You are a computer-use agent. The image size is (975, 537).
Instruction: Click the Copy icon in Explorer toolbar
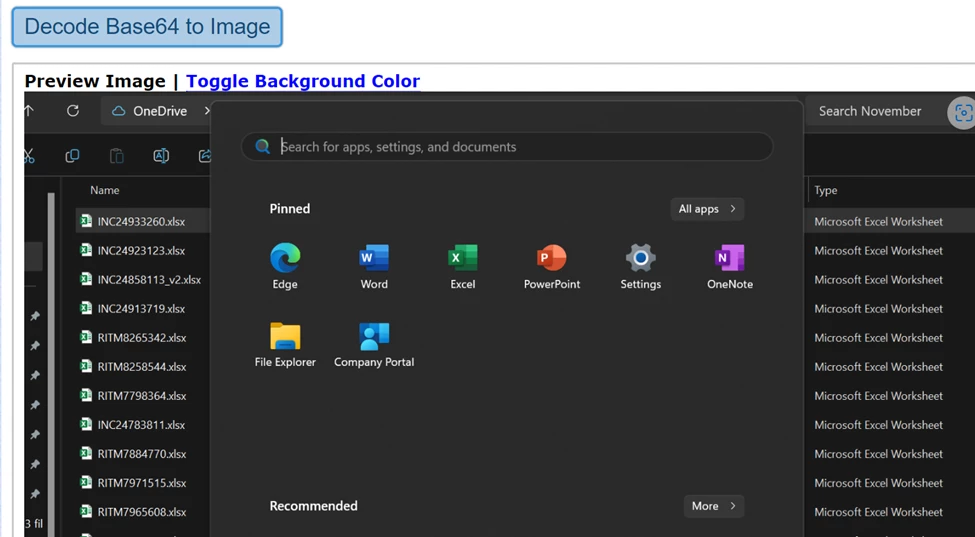72,155
